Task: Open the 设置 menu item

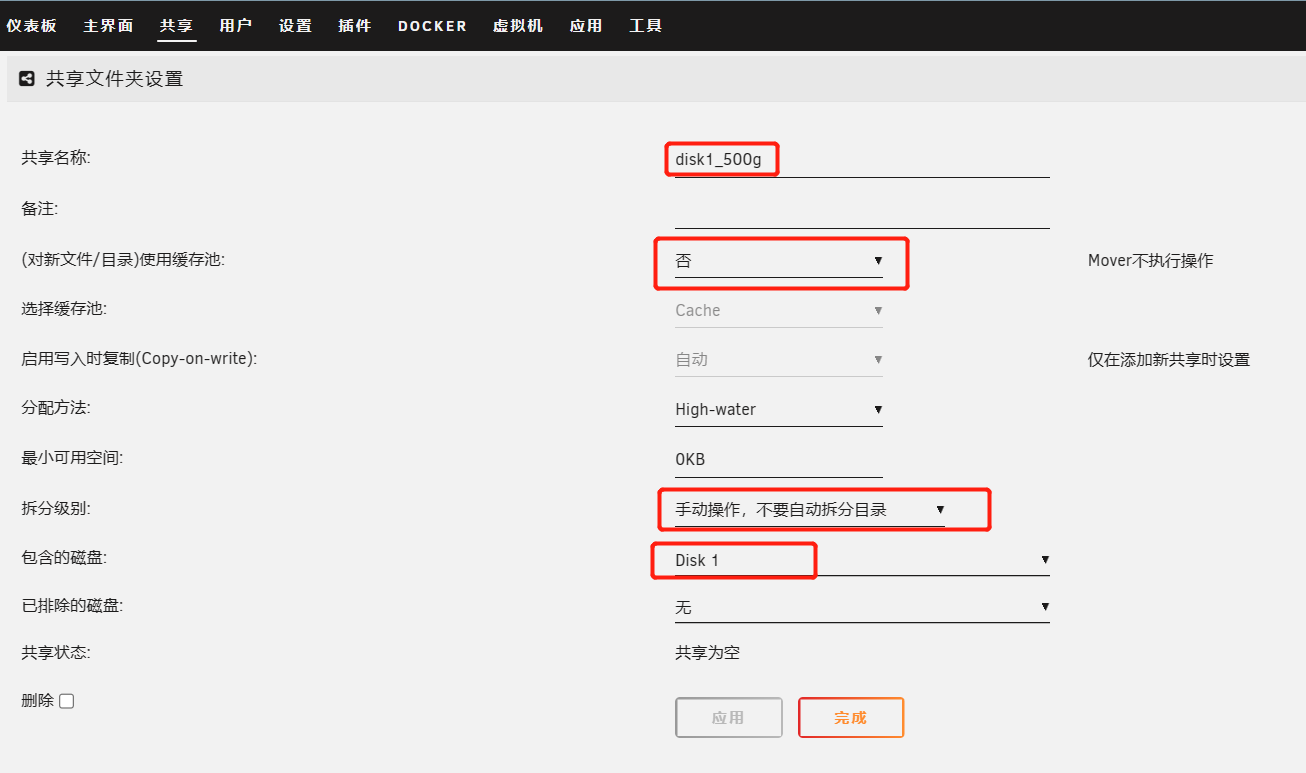Action: click(x=295, y=26)
